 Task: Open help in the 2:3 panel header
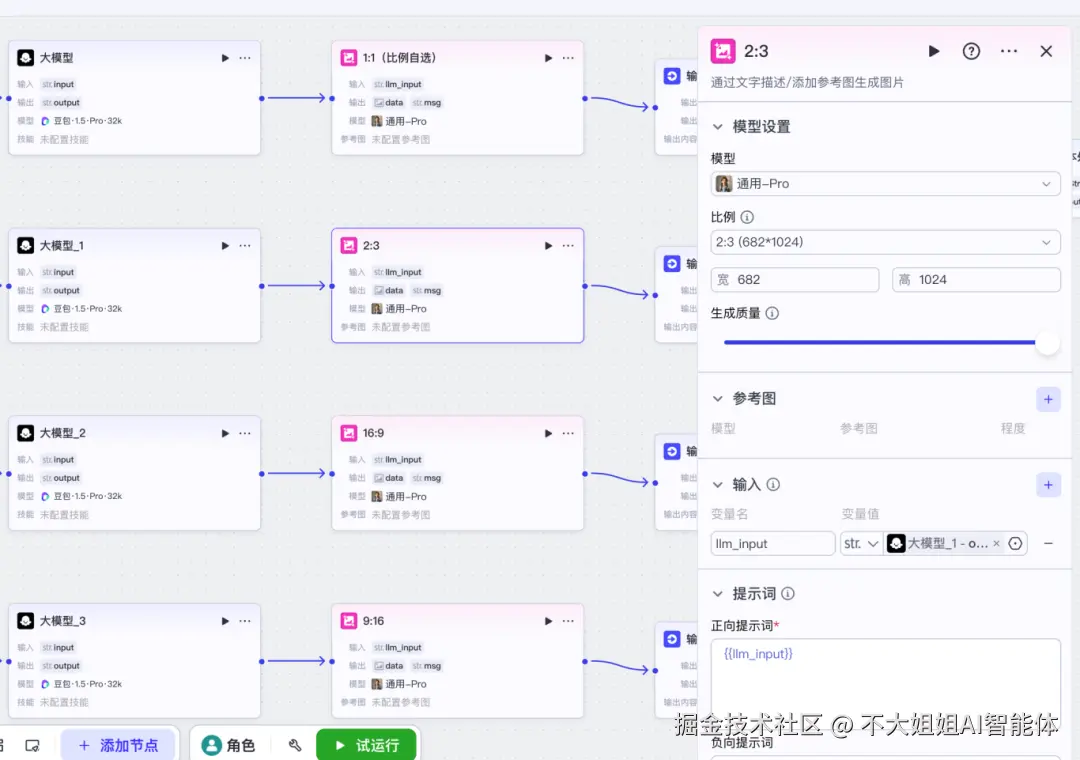pyautogui.click(x=971, y=51)
